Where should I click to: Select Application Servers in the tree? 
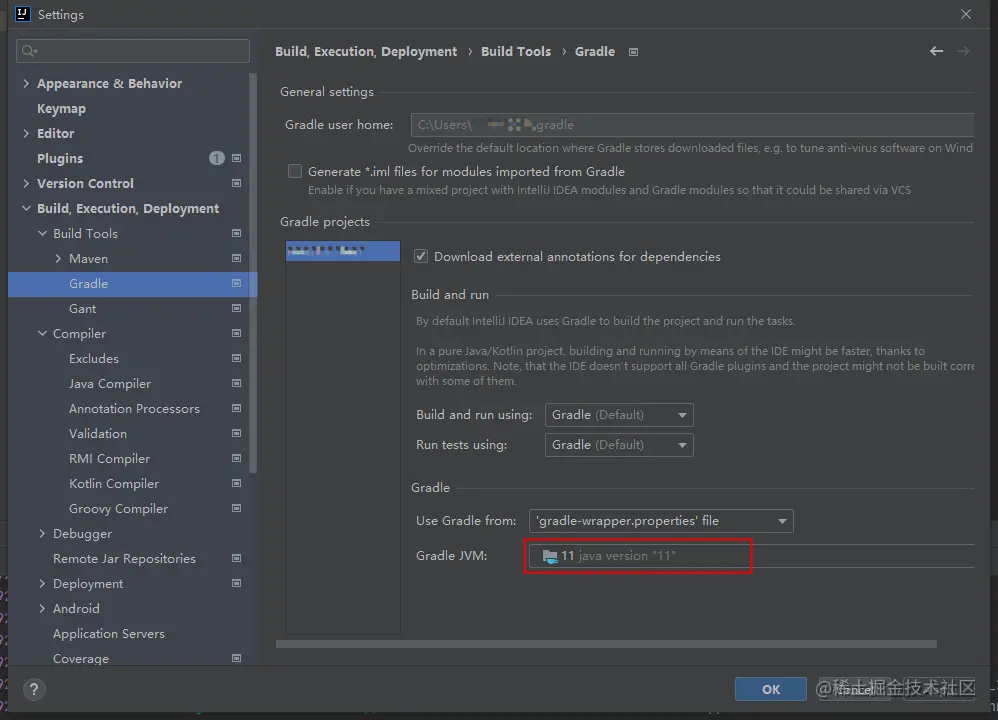click(109, 634)
